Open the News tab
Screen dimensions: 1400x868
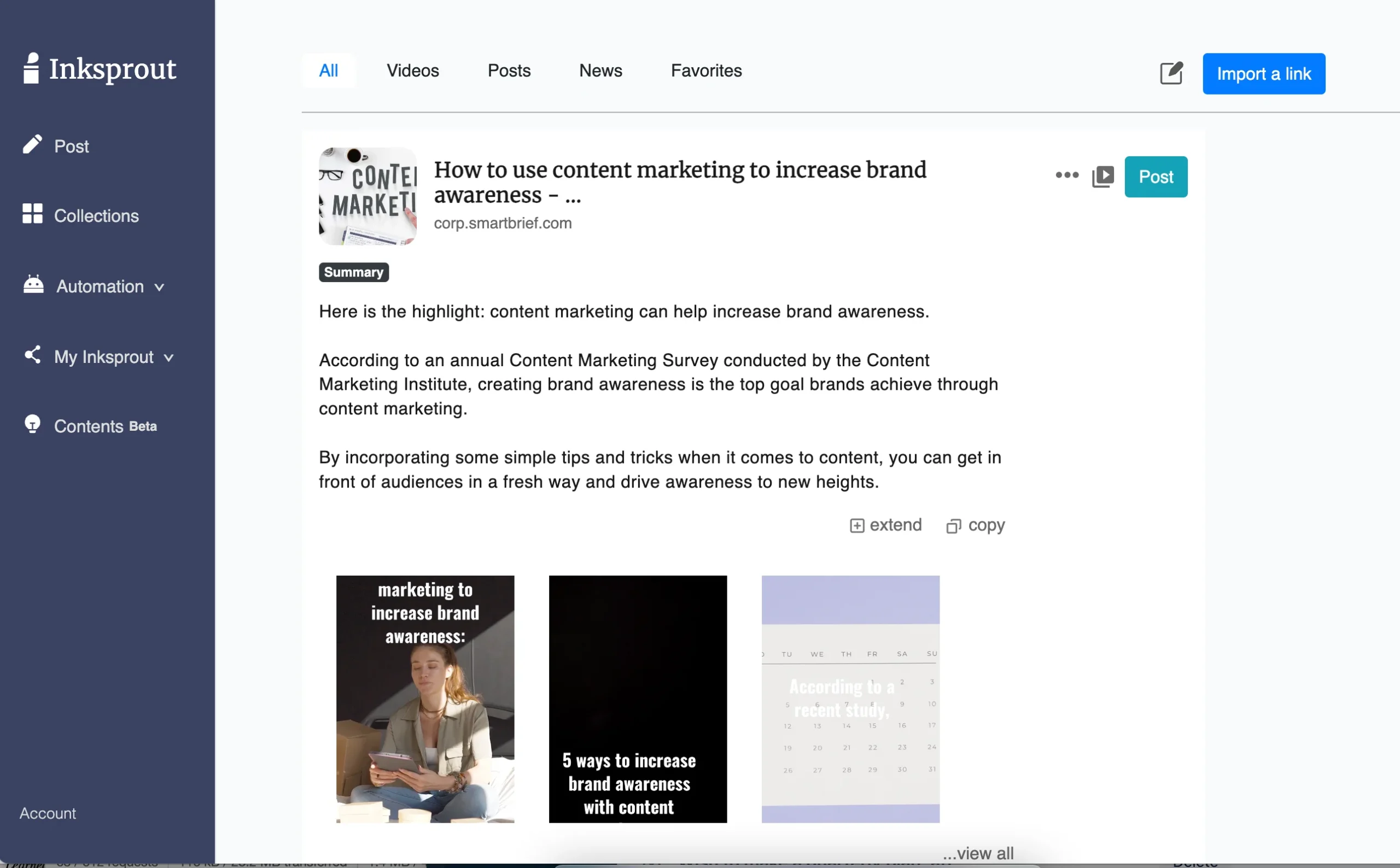point(600,70)
